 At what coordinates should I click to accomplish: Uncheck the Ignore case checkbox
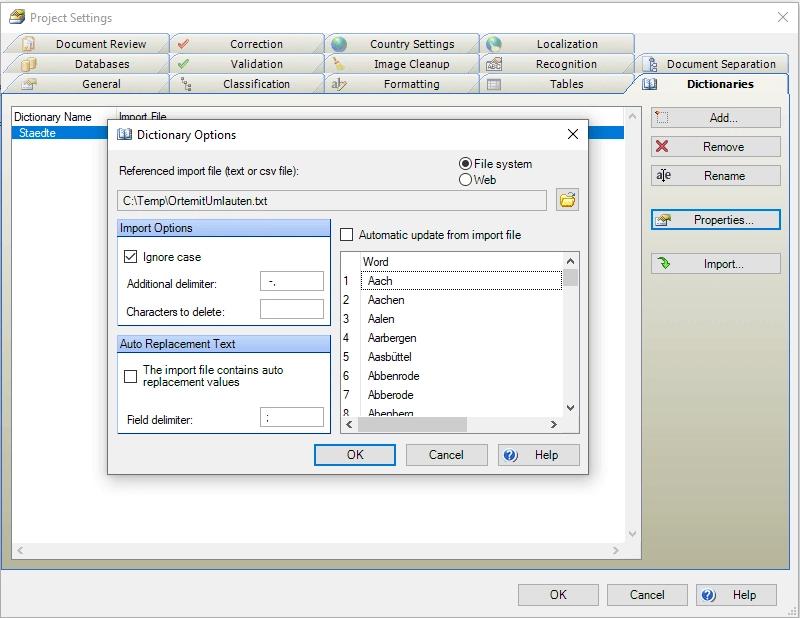tap(130, 257)
